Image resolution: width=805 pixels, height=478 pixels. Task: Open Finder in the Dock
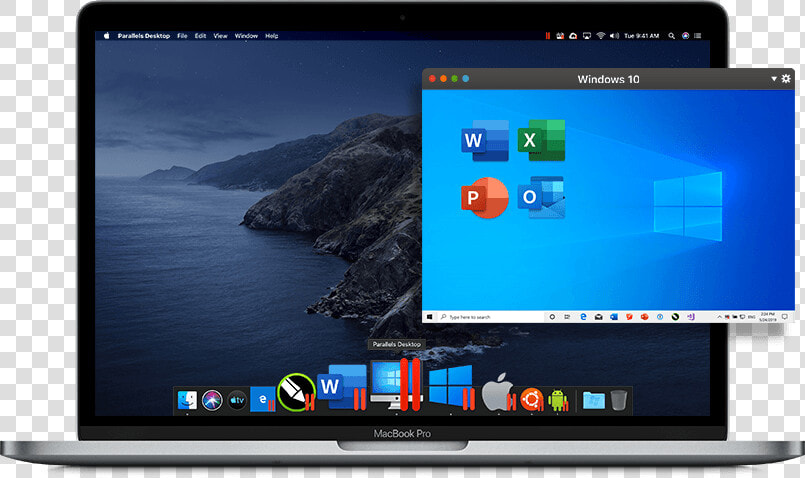tap(187, 400)
